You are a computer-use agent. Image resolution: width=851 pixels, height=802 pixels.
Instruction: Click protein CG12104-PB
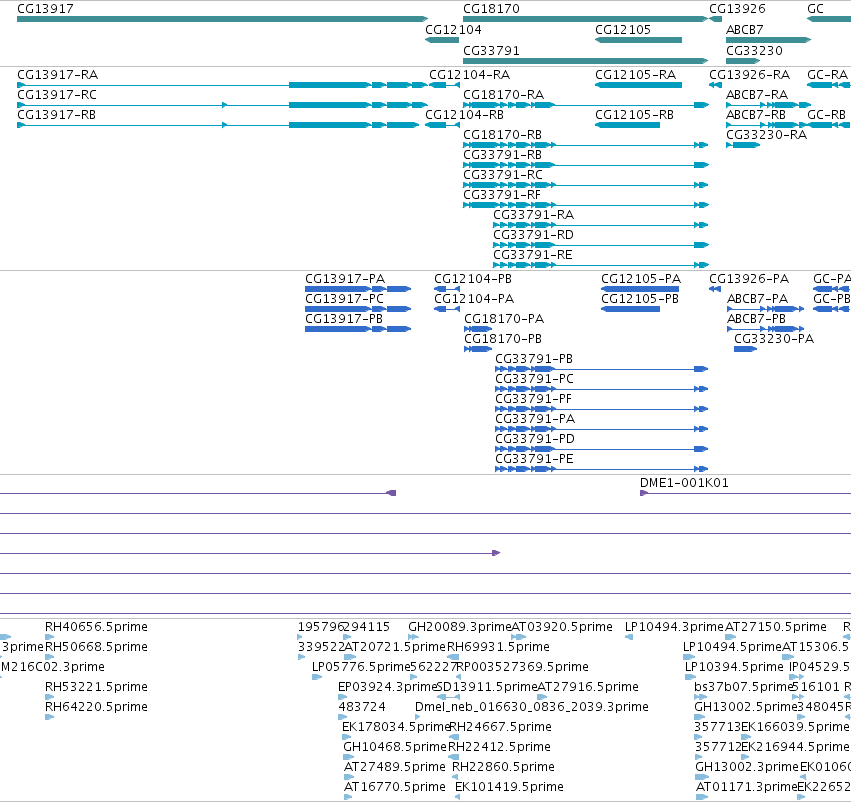tap(447, 289)
